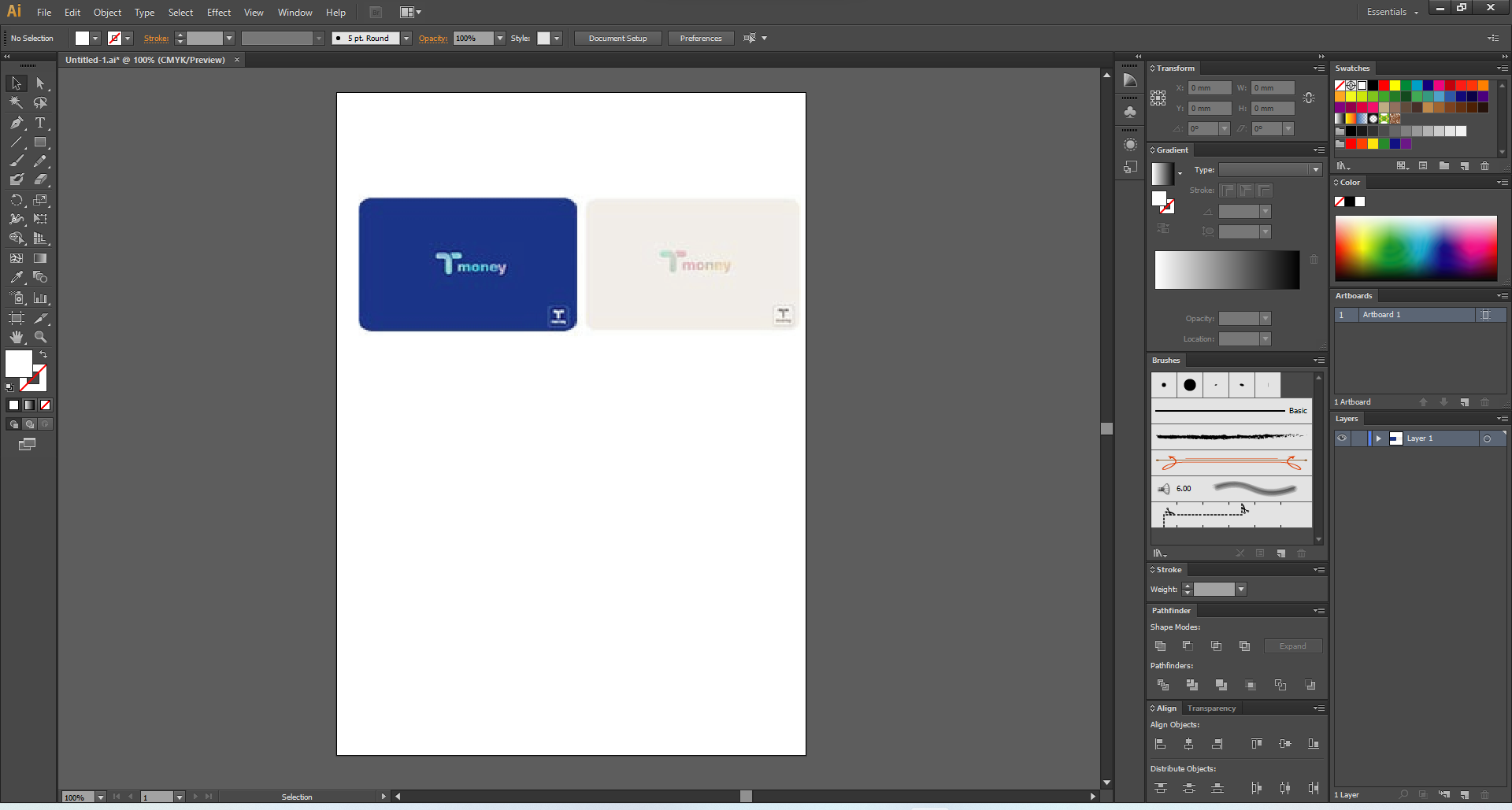This screenshot has width=1512, height=810.
Task: Open the Fill color dropdown in Control bar
Action: coord(95,39)
